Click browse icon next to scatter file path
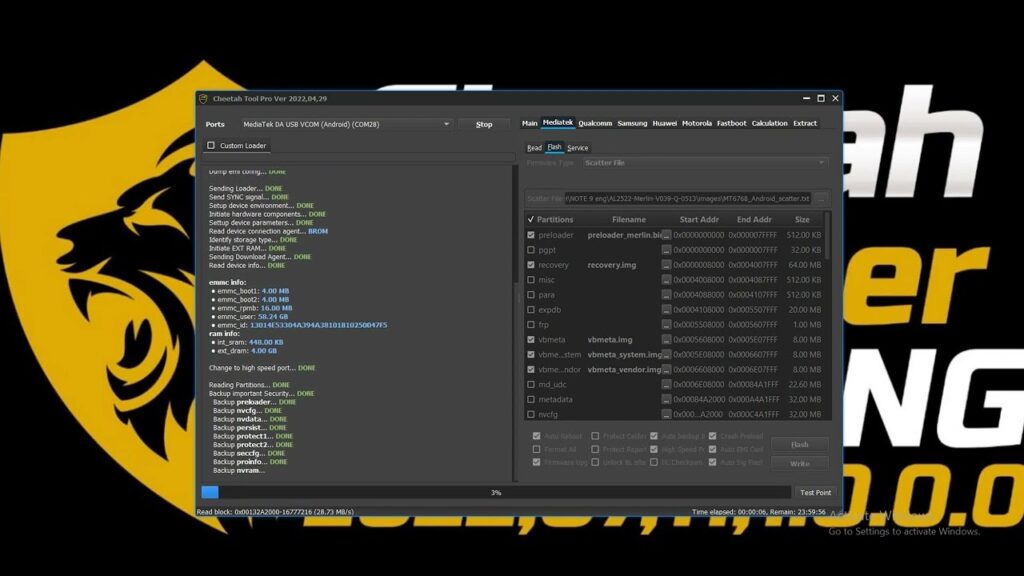 click(821, 199)
